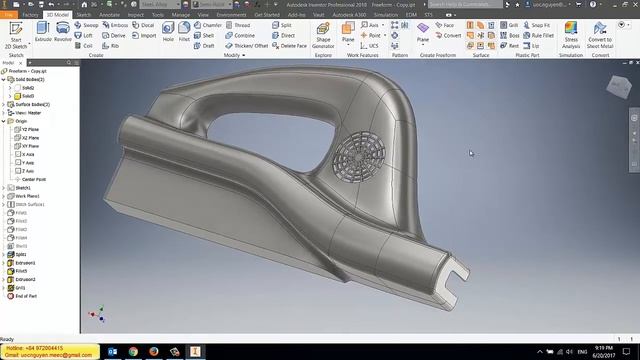Click Convert to Sheet Metal

(600, 35)
